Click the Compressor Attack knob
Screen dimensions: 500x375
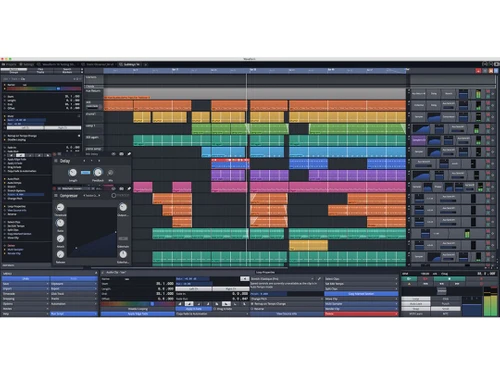[60, 239]
